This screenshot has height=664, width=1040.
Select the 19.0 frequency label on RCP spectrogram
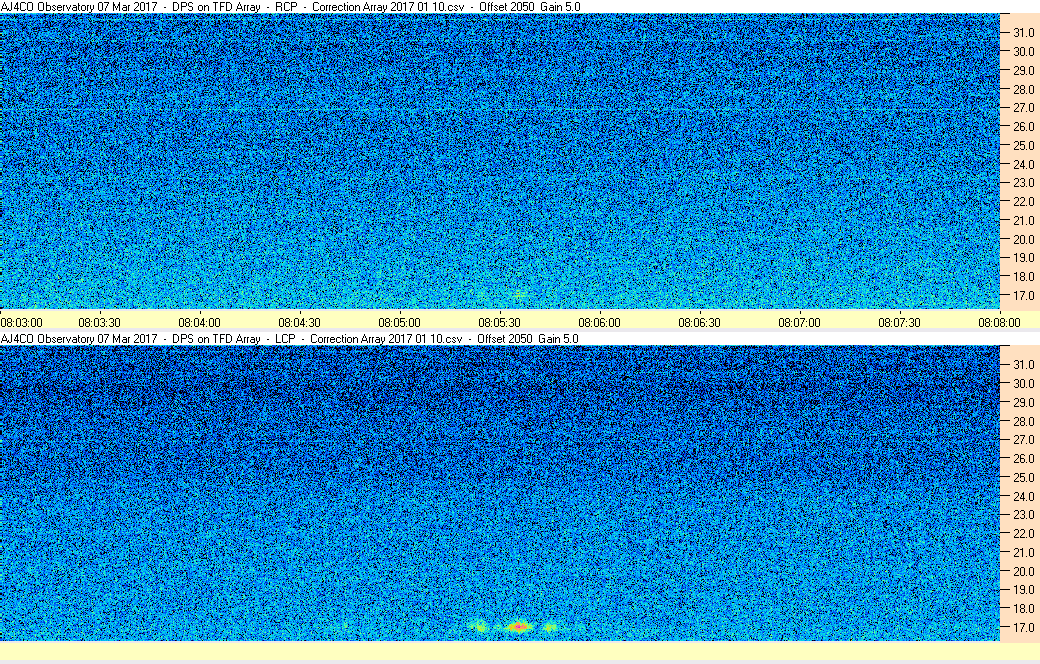1023,257
